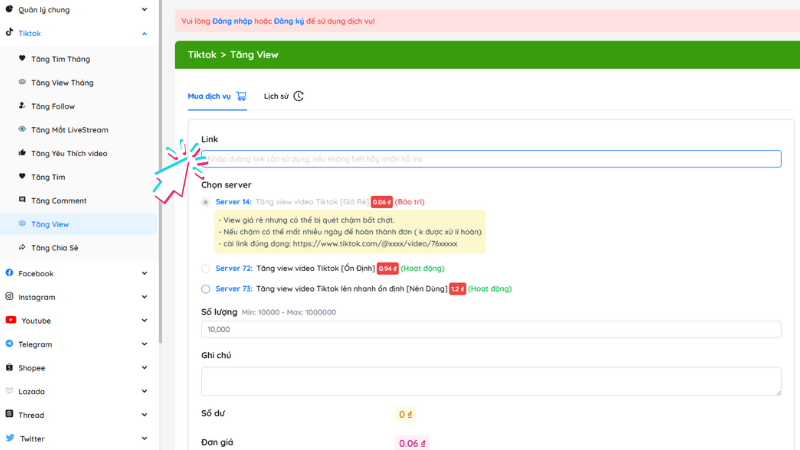
Task: Click the Tăng Yêu Thích video label
Action: pos(69,154)
